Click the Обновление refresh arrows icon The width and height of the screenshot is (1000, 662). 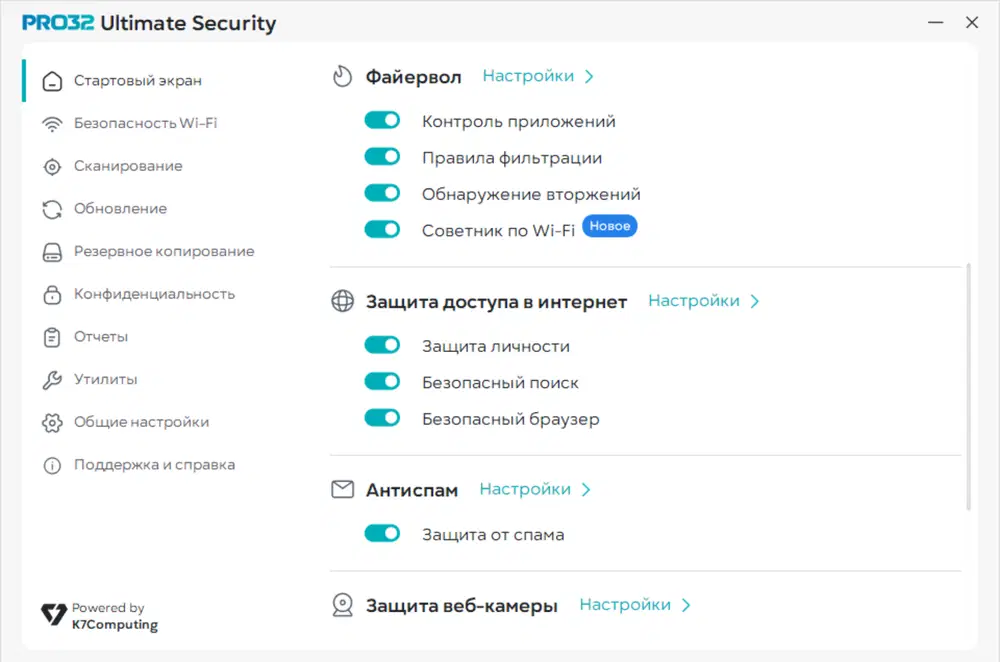pyautogui.click(x=52, y=209)
